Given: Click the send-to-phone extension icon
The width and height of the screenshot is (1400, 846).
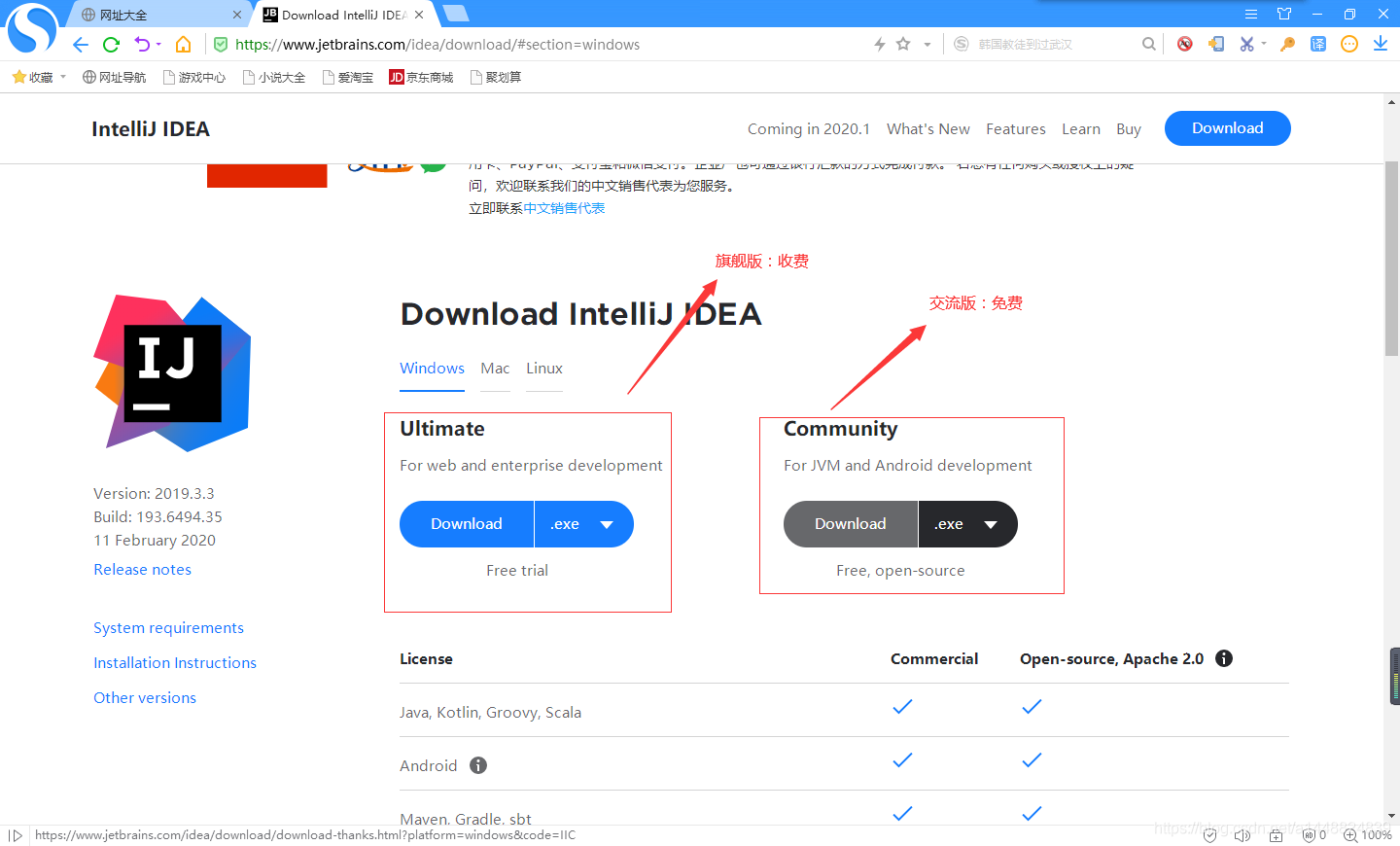Looking at the screenshot, I should coord(1216,44).
